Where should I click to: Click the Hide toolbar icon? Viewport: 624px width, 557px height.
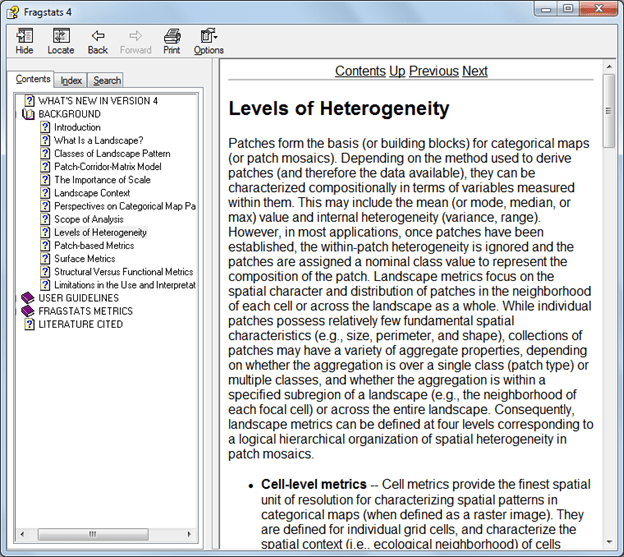(x=24, y=41)
